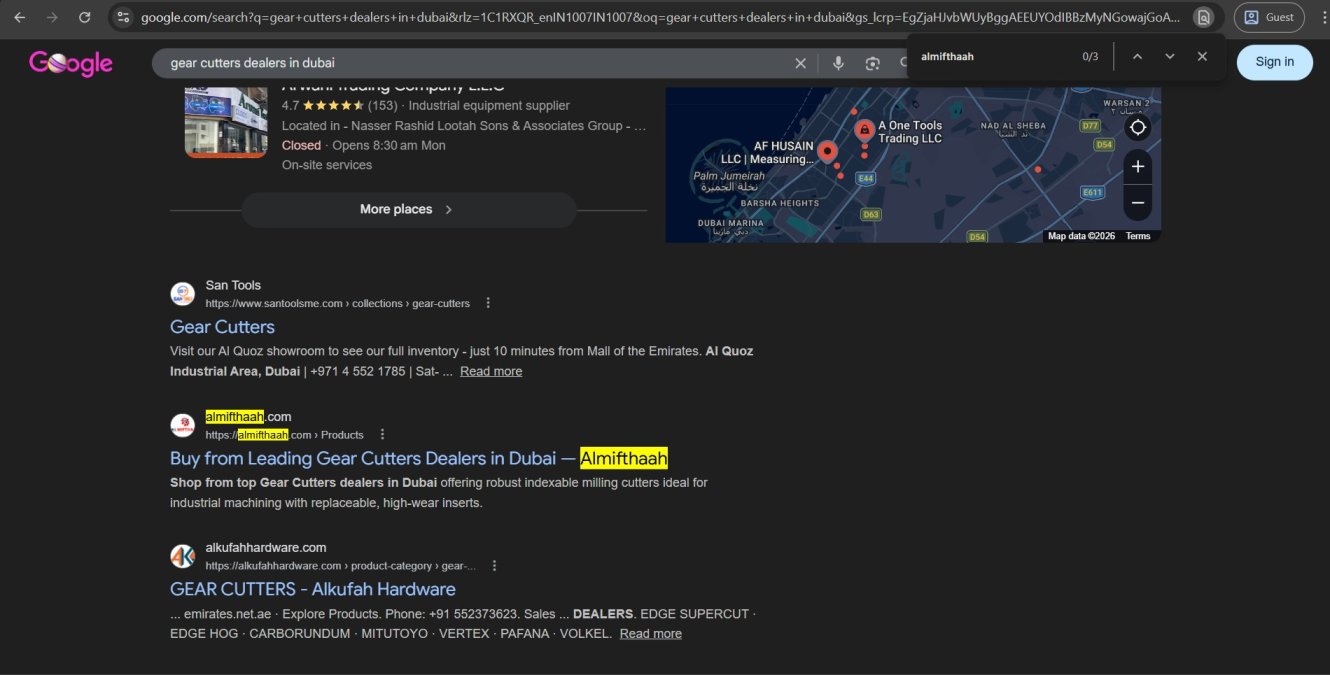Jump to next find match

point(1169,57)
